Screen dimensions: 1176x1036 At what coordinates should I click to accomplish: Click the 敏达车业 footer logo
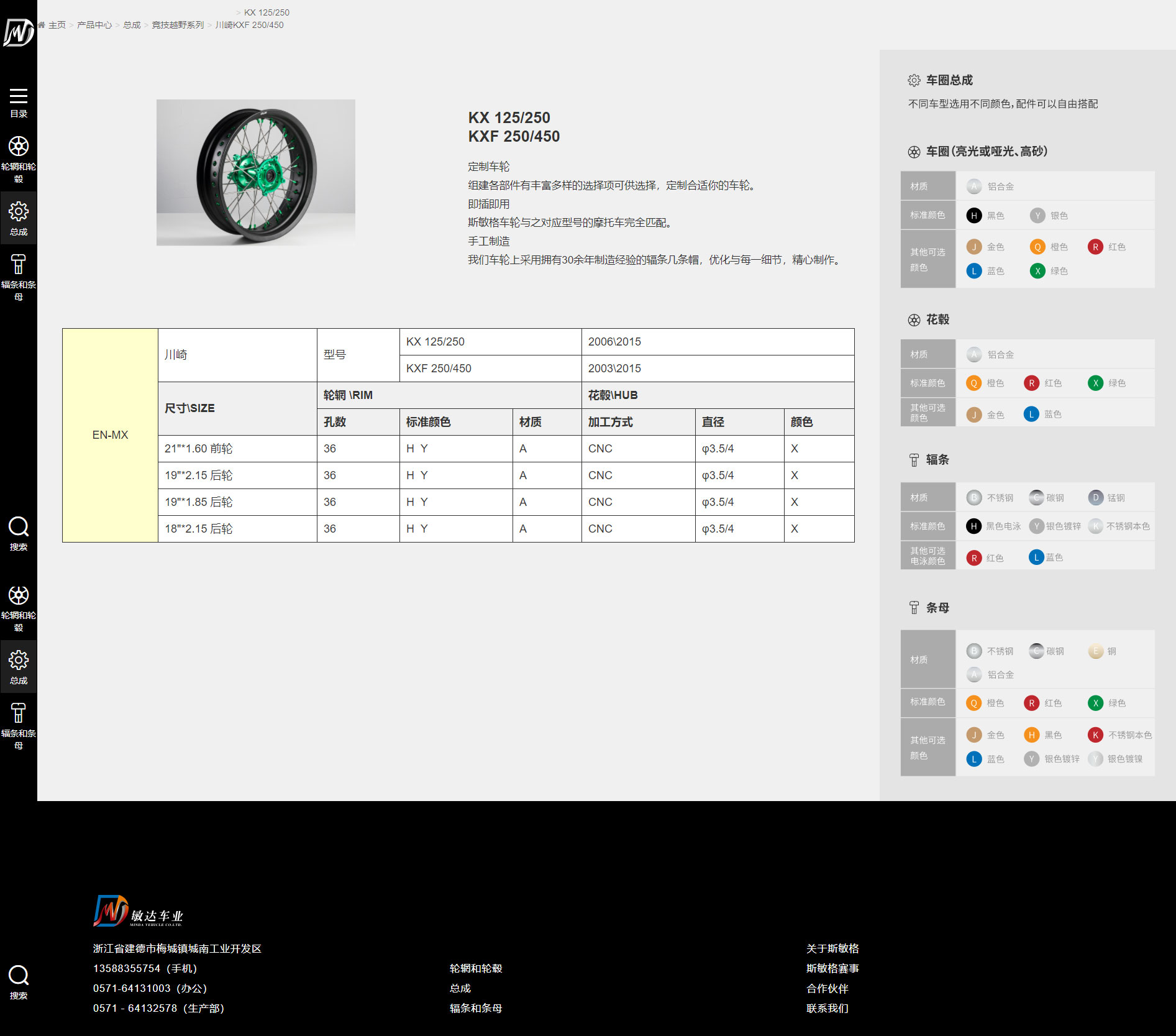click(x=138, y=911)
